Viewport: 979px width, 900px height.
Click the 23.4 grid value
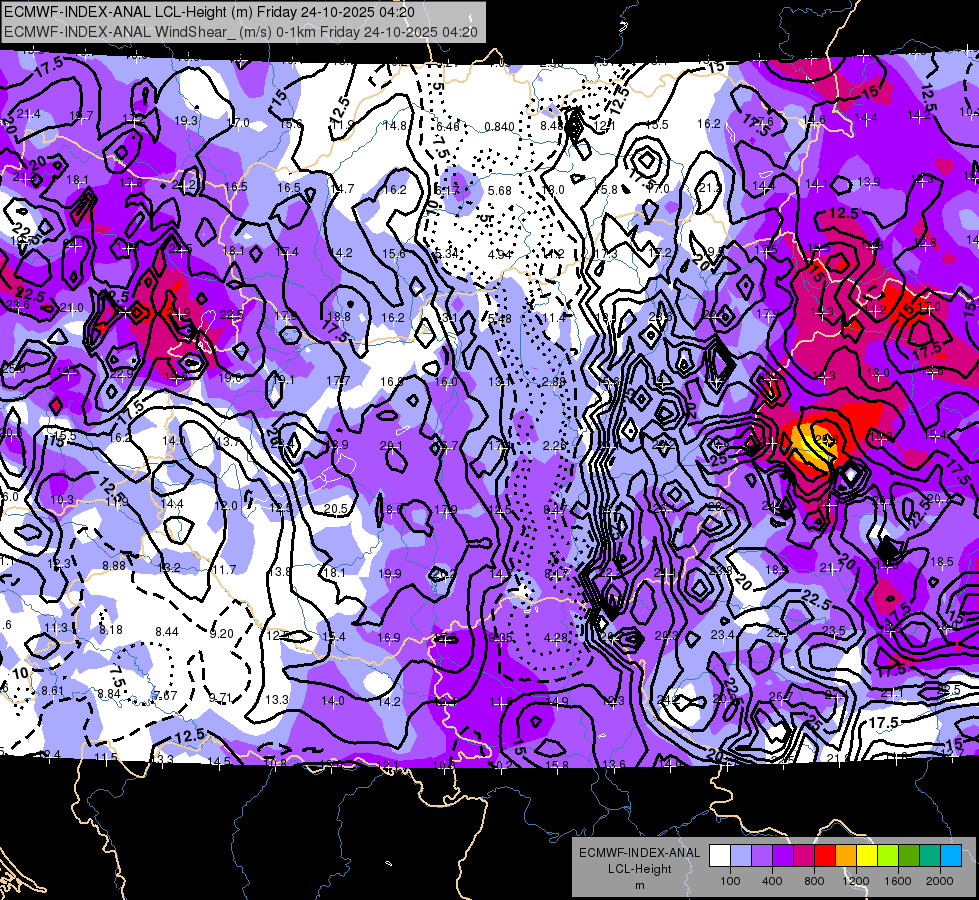click(722, 635)
